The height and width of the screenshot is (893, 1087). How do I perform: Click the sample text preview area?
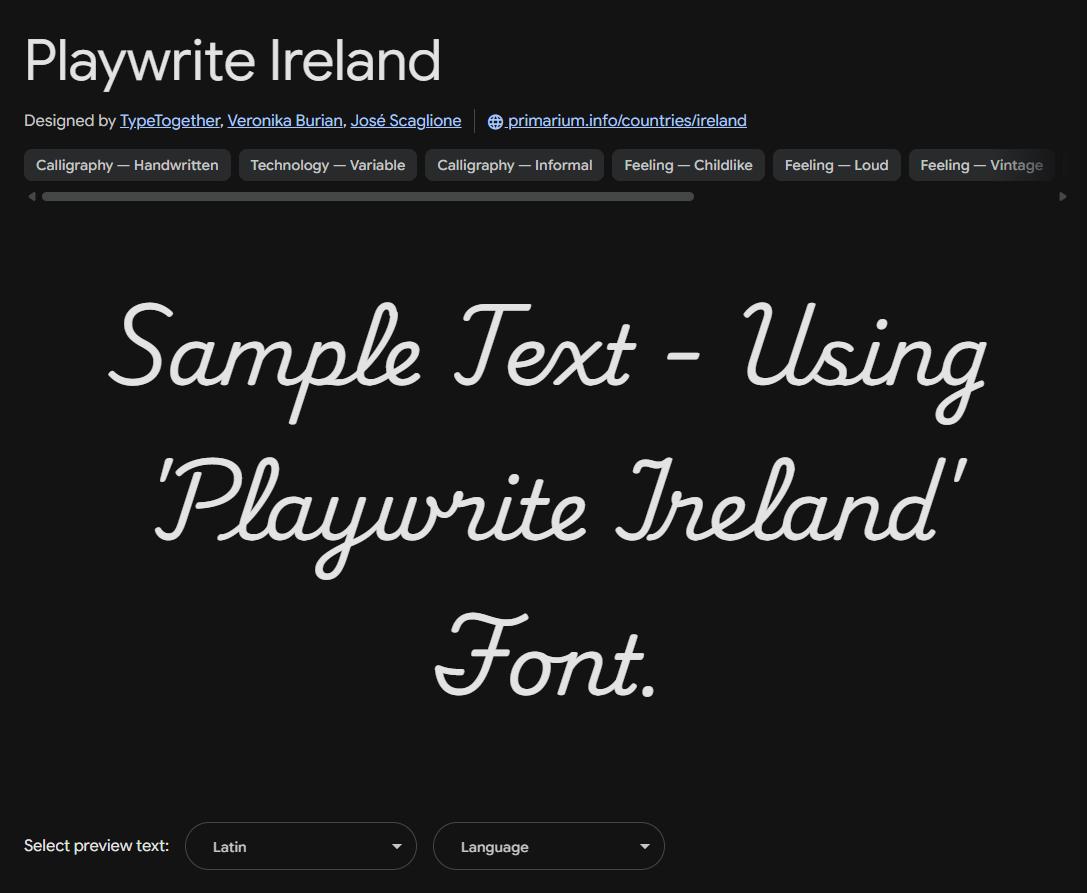(546, 499)
